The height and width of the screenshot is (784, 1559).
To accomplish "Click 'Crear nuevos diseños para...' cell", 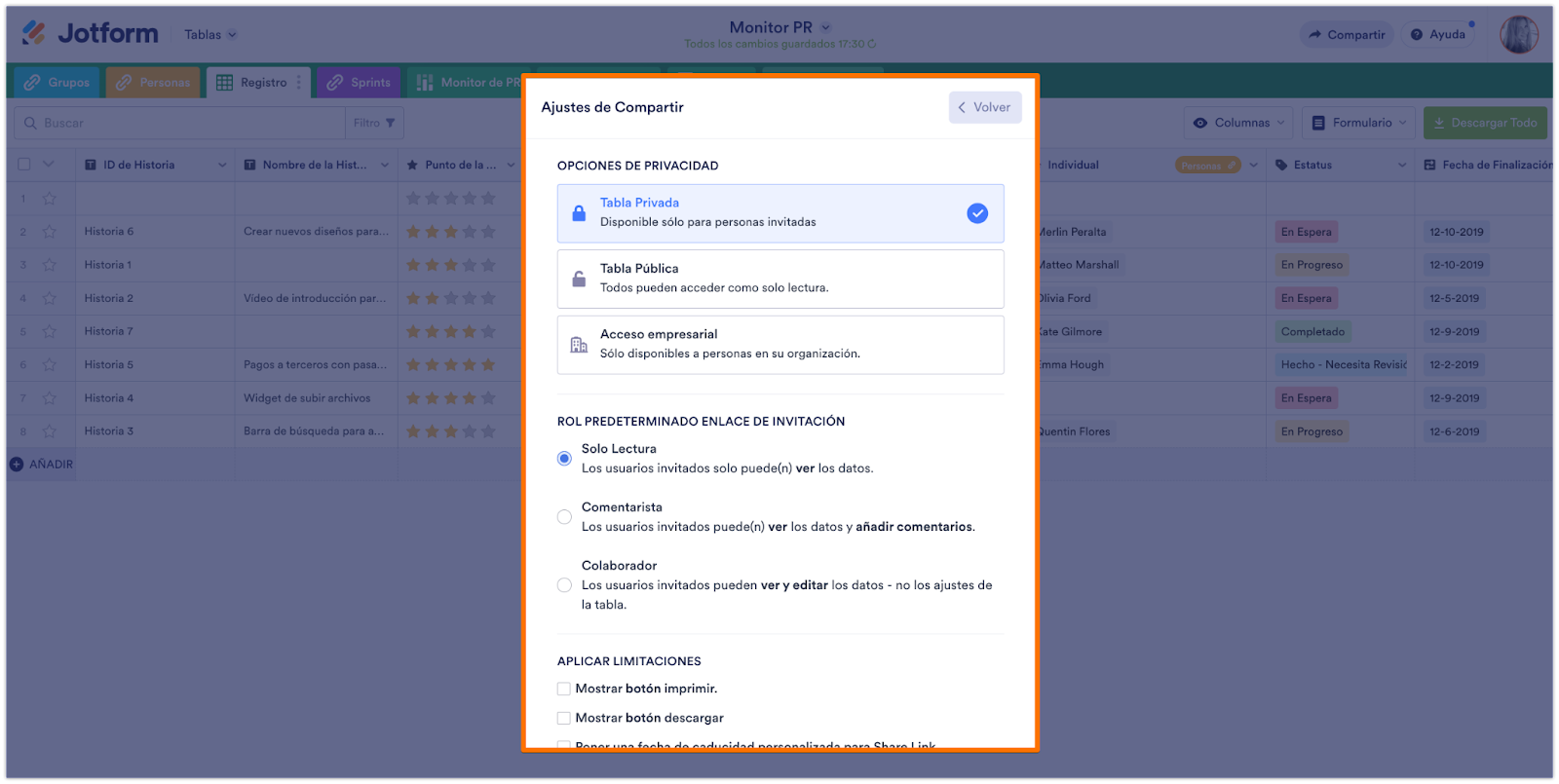I will 316,232.
